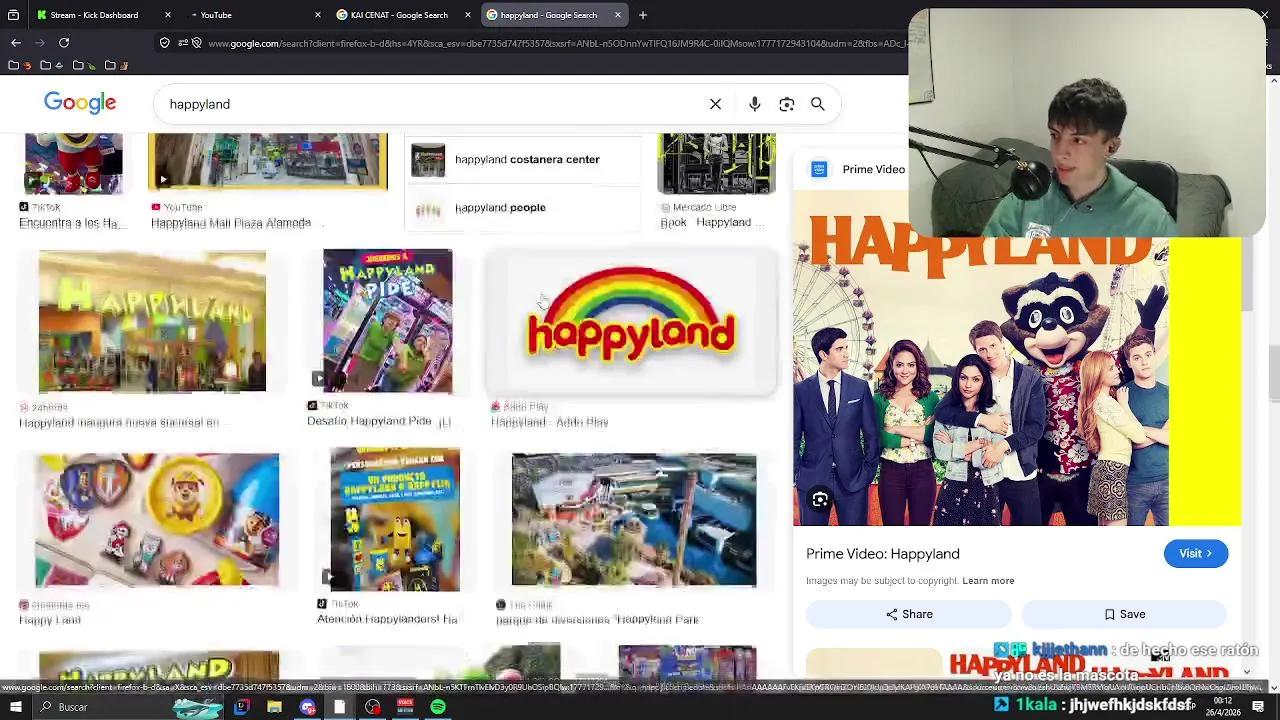Screen dimensions: 1280x720
Task: Open the Mercado Libre Happyland book image
Action: click(716, 163)
